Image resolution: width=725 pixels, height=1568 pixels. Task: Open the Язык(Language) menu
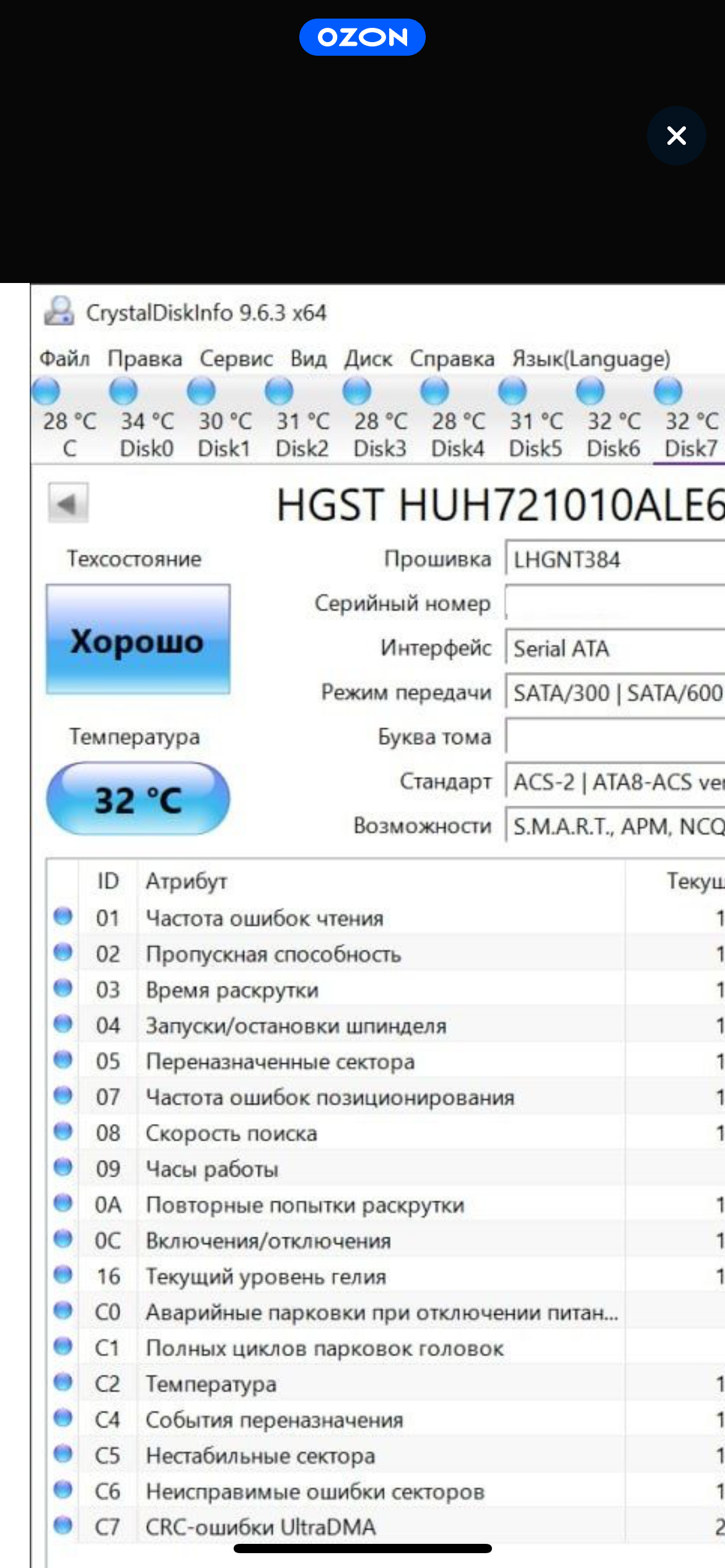click(591, 359)
